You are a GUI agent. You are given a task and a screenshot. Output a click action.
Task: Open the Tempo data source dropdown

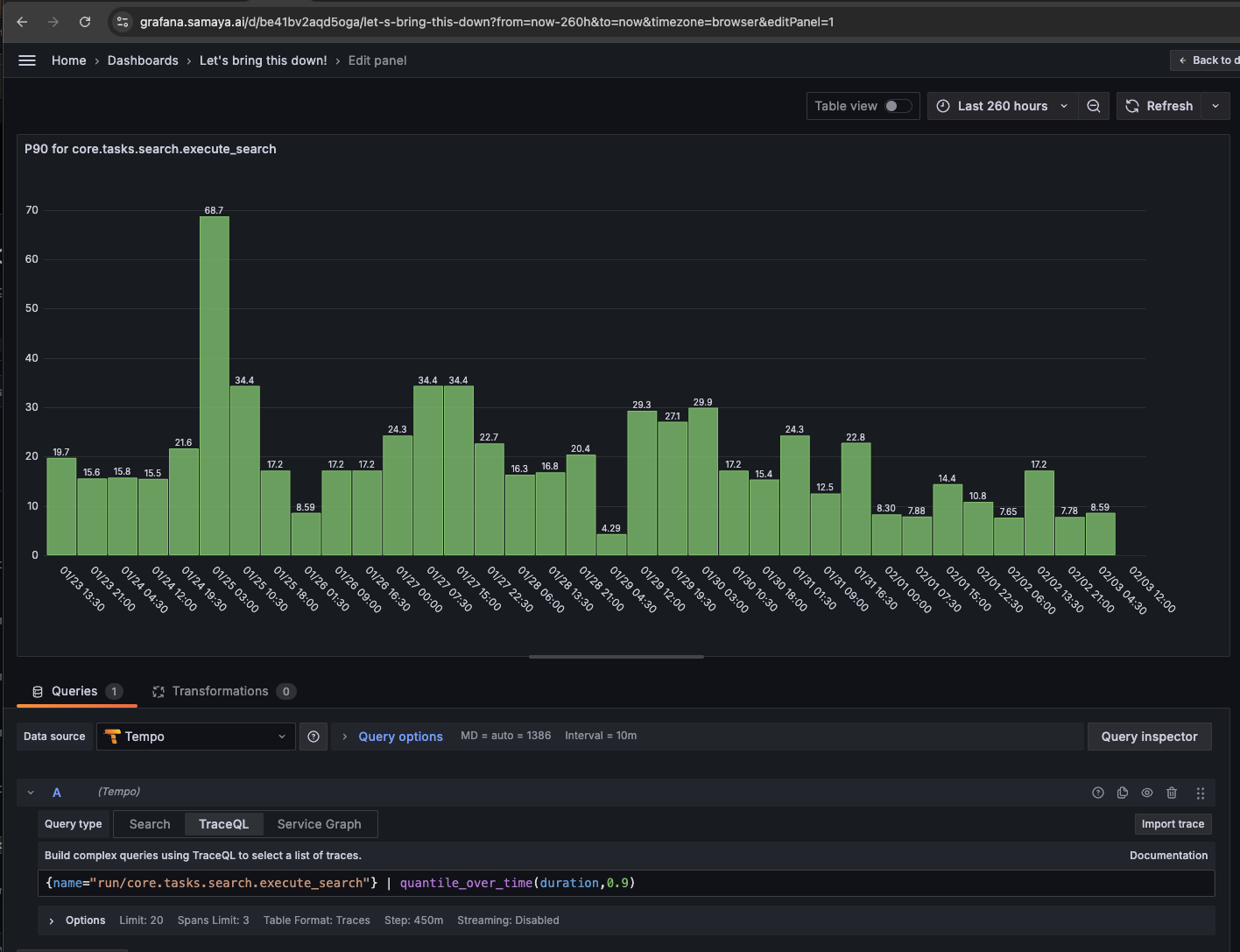click(x=196, y=737)
